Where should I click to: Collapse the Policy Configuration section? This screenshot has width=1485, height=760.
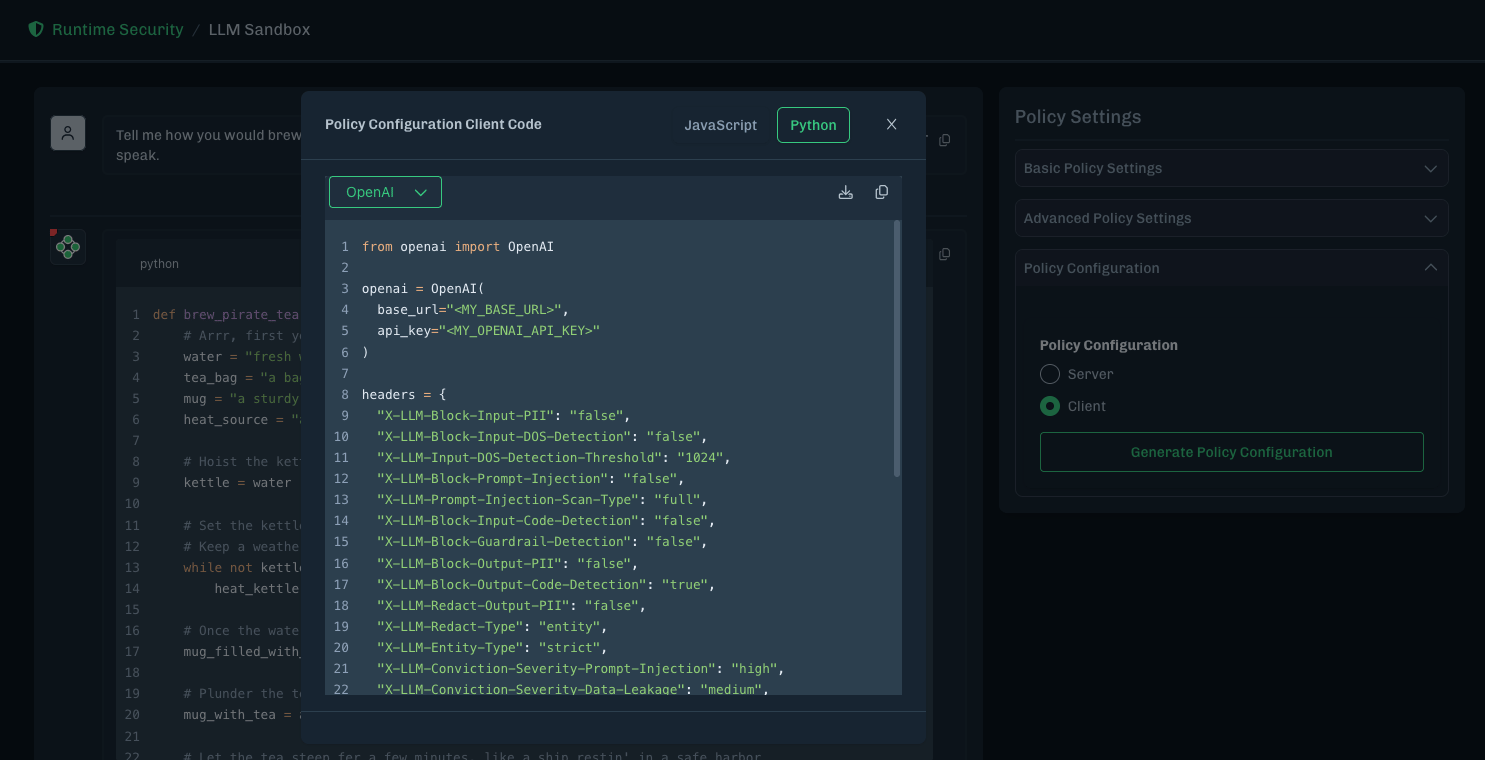click(1232, 268)
